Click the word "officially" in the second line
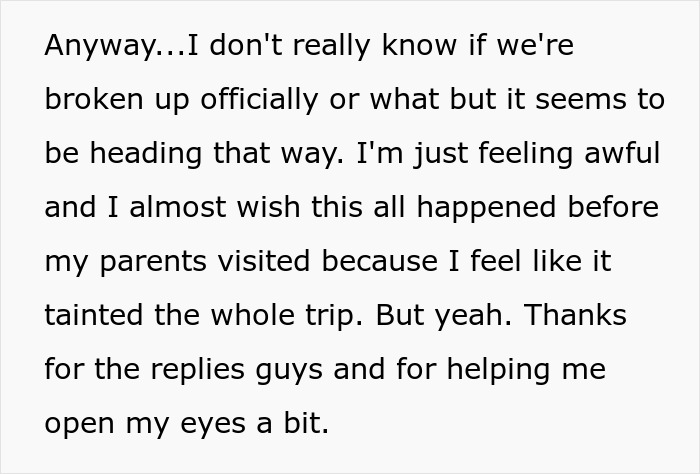The image size is (700, 474). (258, 99)
